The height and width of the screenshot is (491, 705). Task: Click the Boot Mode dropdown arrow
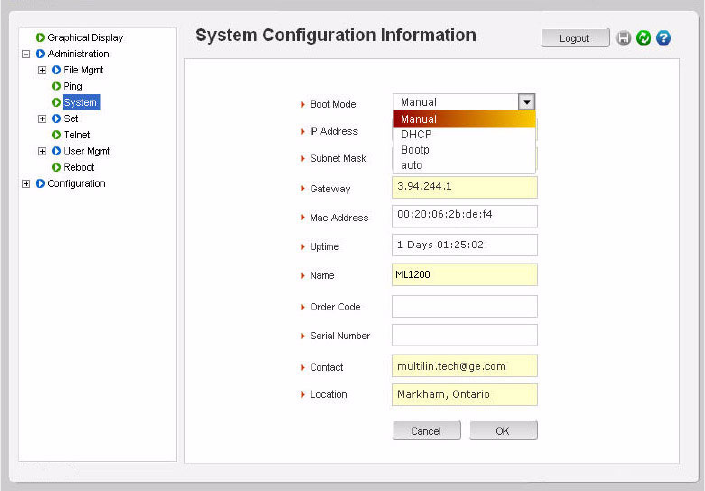[527, 102]
